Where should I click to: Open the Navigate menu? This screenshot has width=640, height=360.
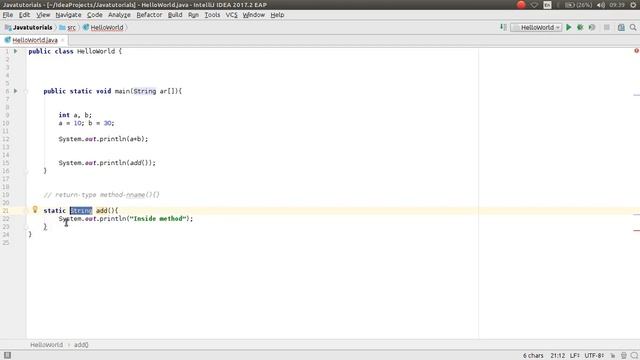coord(68,15)
